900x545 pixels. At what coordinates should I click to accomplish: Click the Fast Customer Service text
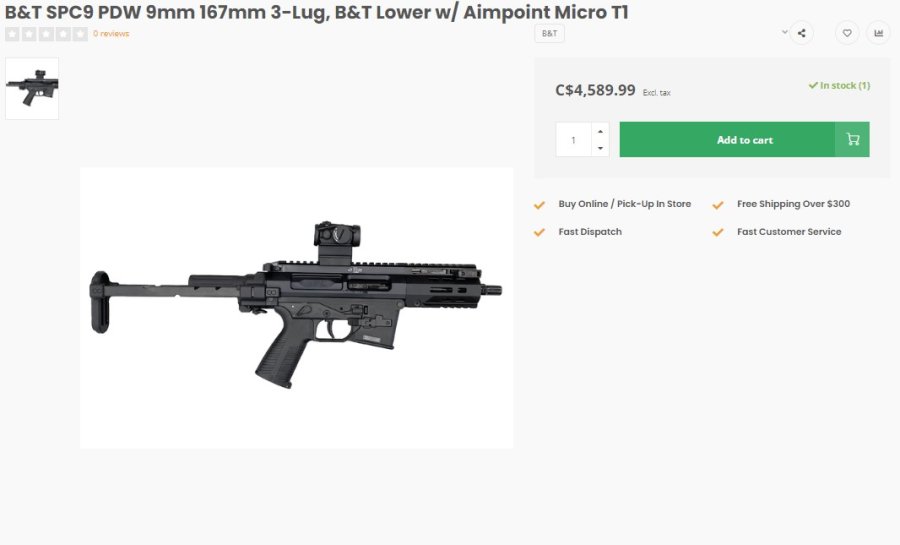pos(789,232)
